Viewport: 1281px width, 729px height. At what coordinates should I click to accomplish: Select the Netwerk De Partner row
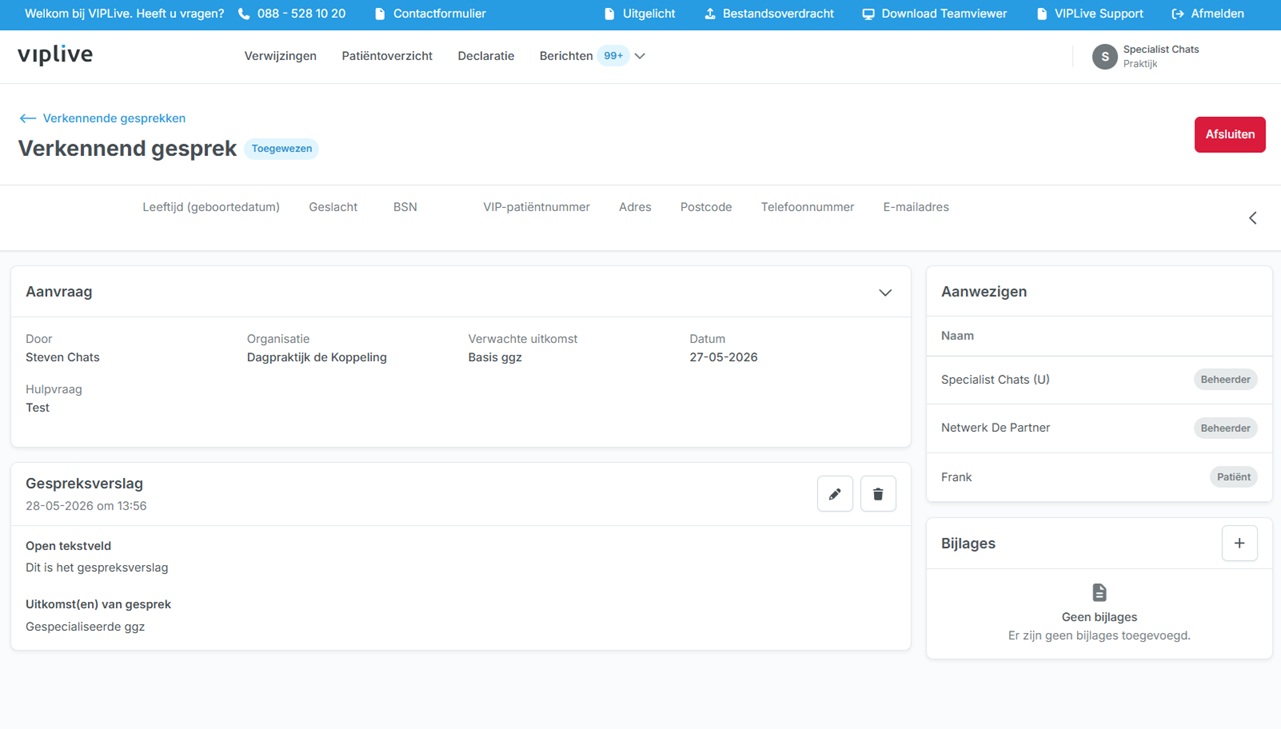[x=1099, y=428]
